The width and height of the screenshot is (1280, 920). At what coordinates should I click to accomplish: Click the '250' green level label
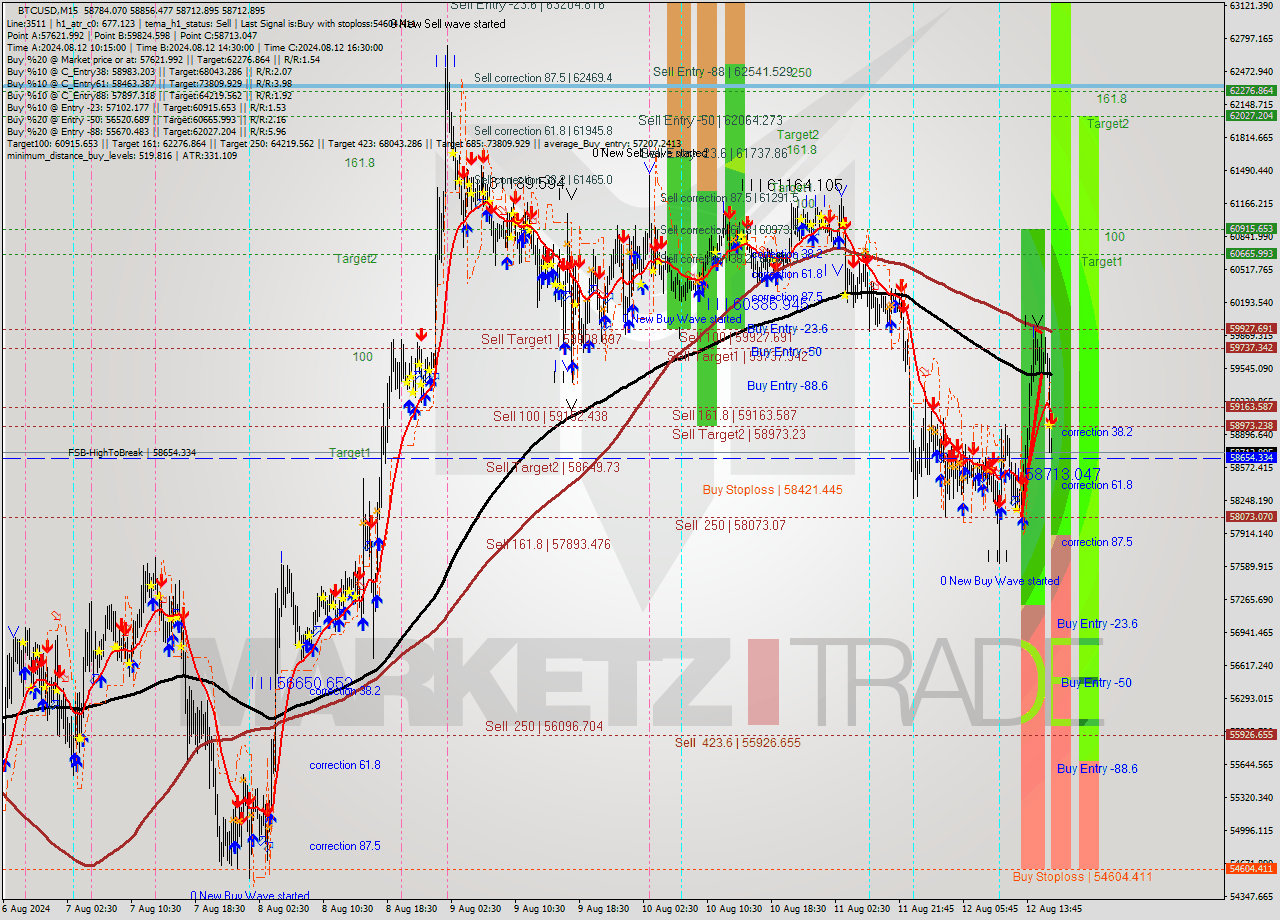[x=801, y=73]
